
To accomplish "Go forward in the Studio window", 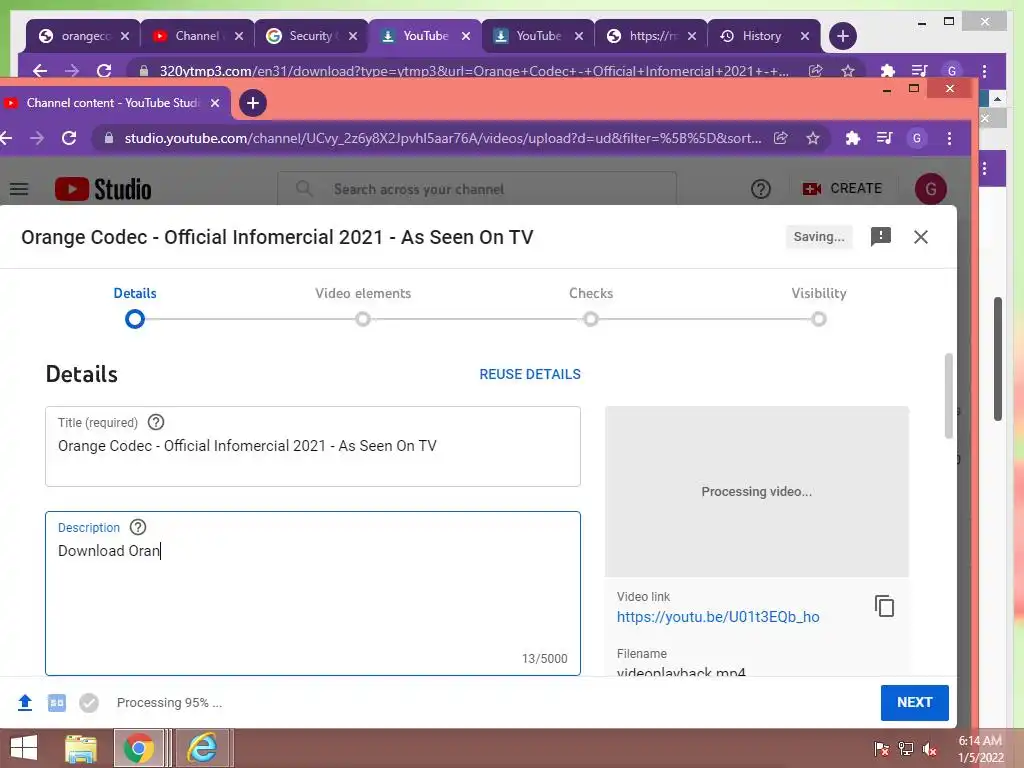I will (37, 138).
